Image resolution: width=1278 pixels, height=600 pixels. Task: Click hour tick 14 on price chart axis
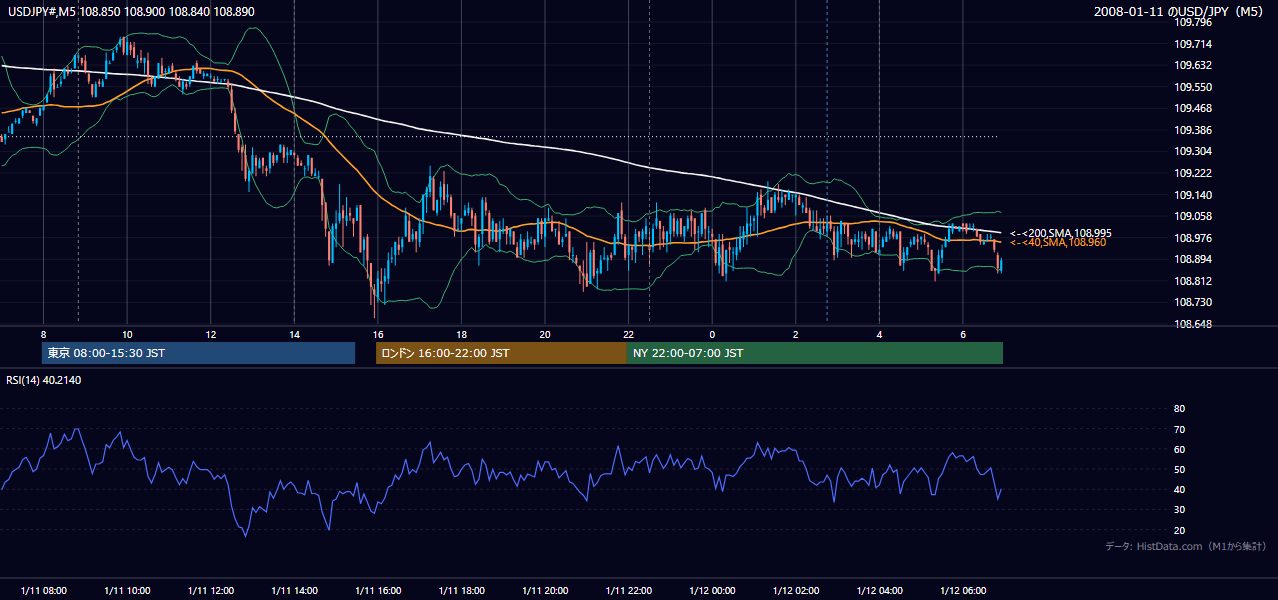coord(294,334)
